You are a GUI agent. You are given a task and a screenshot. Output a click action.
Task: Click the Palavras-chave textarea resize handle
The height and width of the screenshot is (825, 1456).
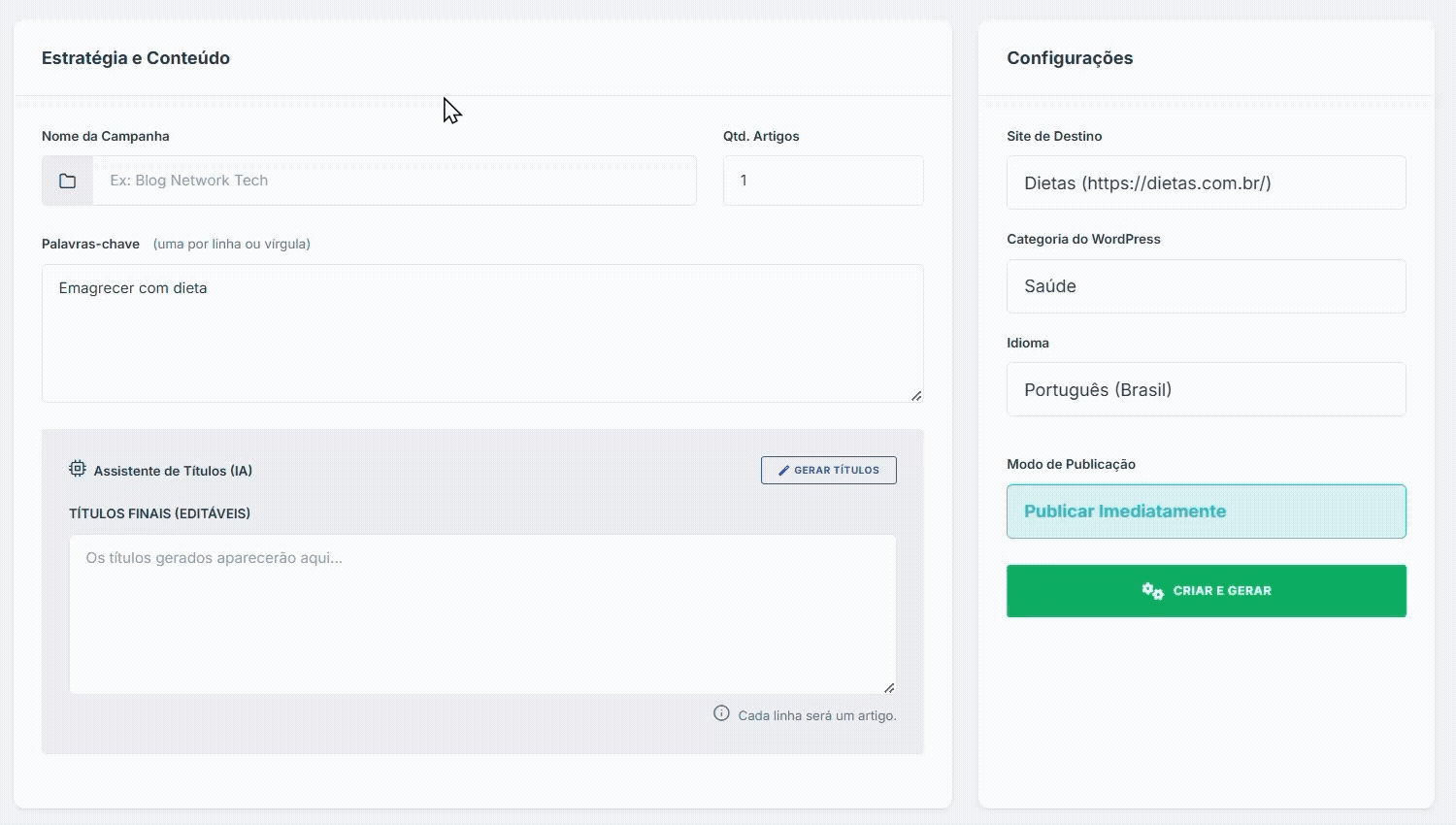[915, 395]
